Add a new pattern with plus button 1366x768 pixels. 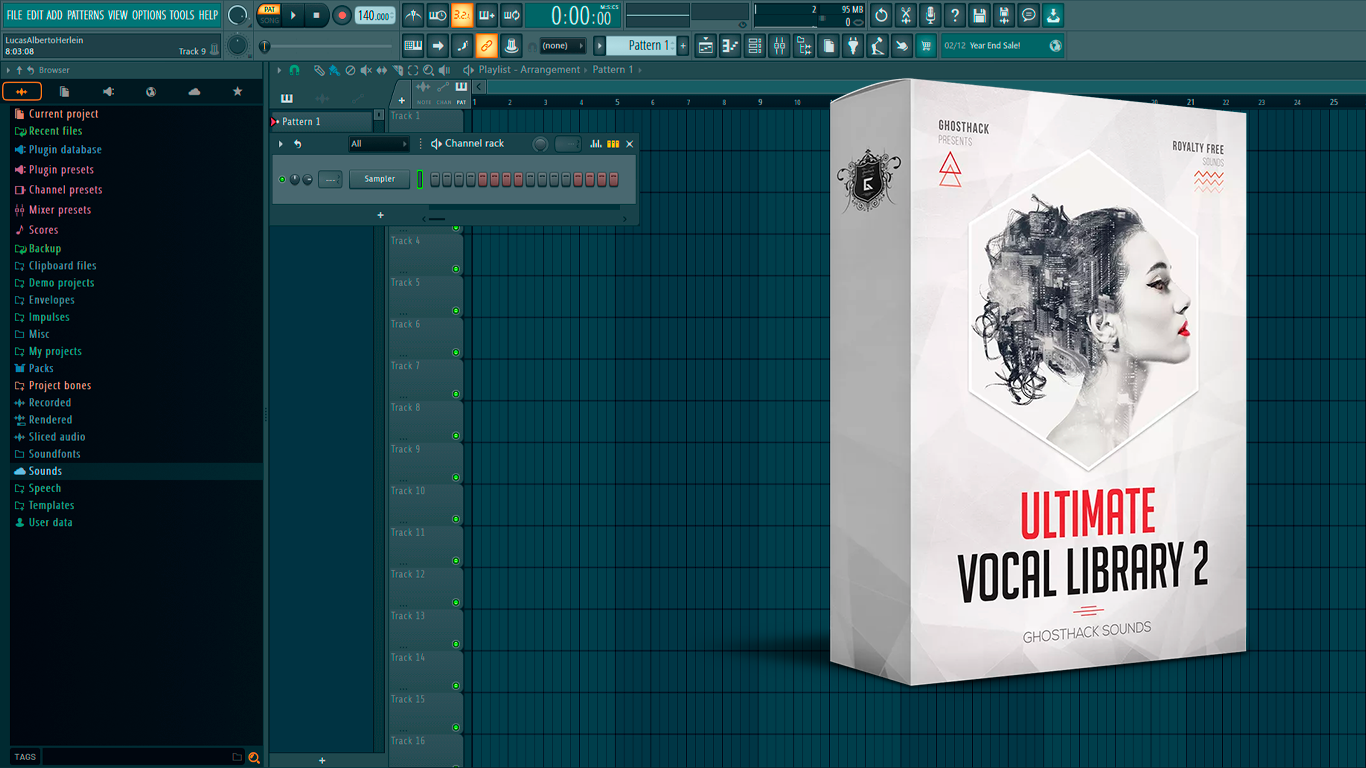click(683, 46)
